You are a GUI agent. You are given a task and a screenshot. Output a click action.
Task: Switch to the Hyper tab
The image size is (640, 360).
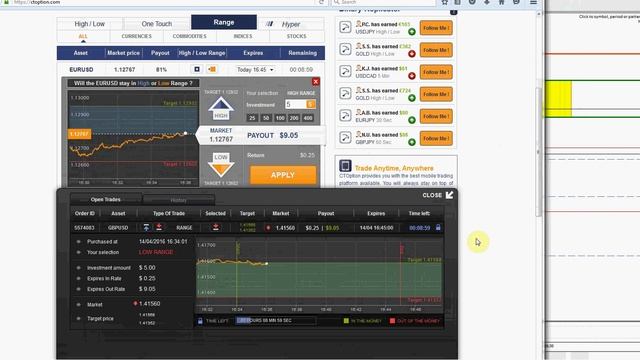[x=291, y=24]
